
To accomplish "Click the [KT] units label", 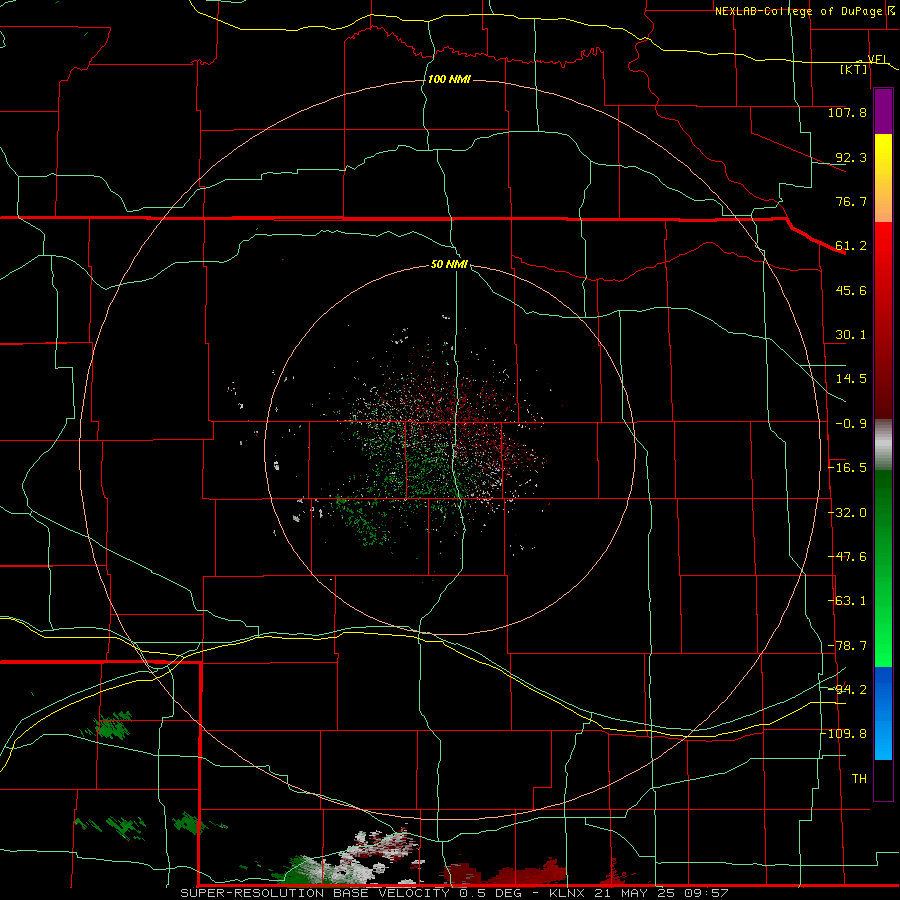I will coord(854,69).
